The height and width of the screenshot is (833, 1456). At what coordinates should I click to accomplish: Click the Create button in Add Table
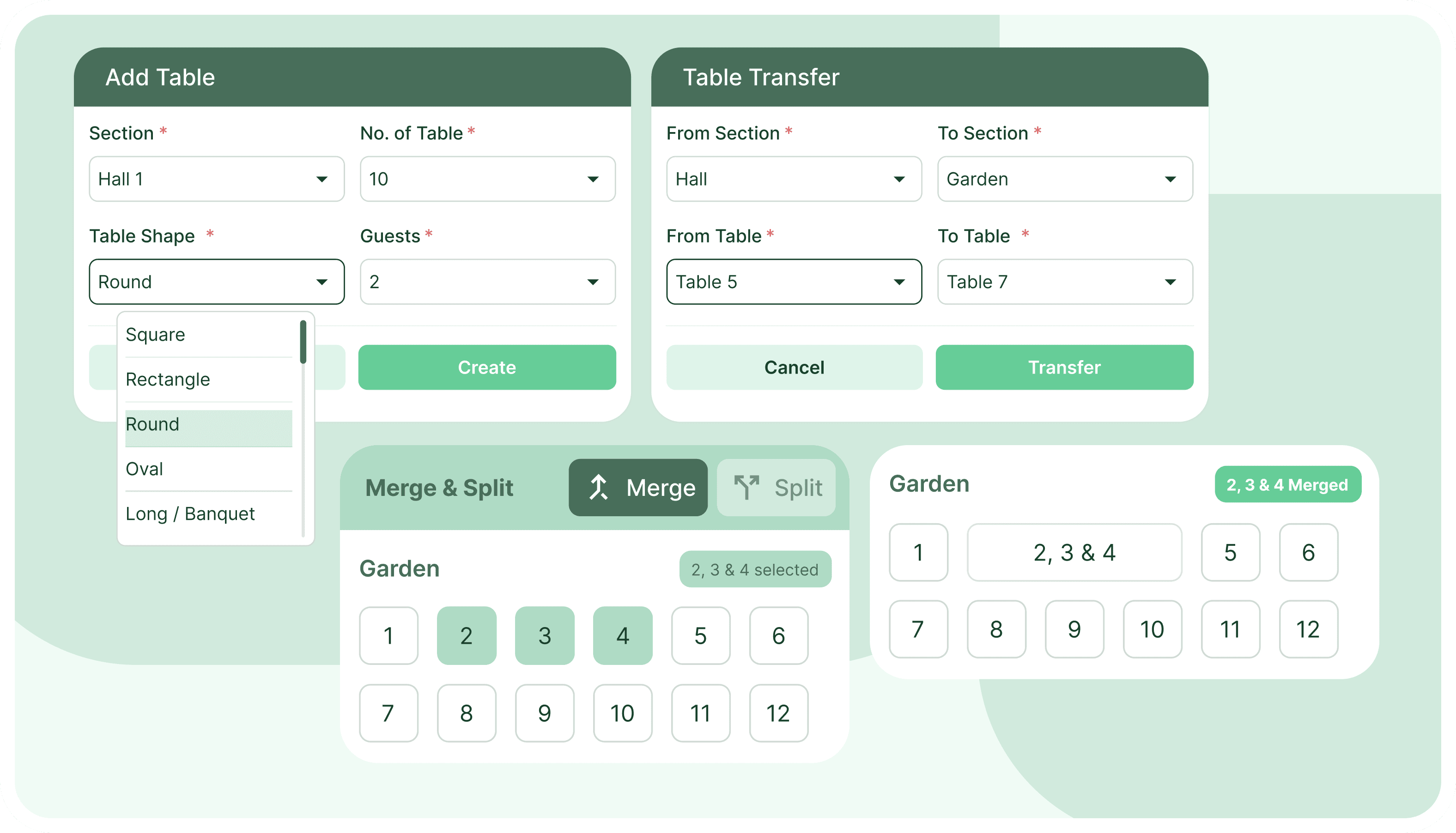point(487,367)
